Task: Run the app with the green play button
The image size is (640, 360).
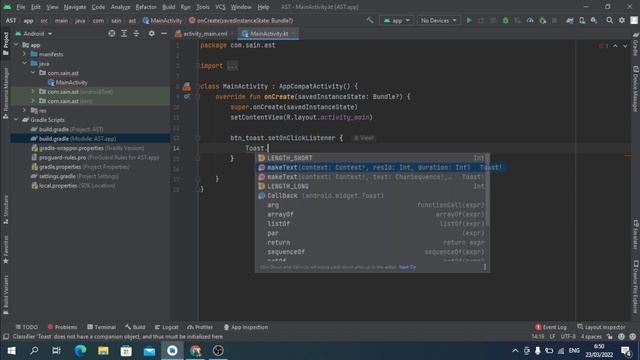Action: [x=469, y=20]
